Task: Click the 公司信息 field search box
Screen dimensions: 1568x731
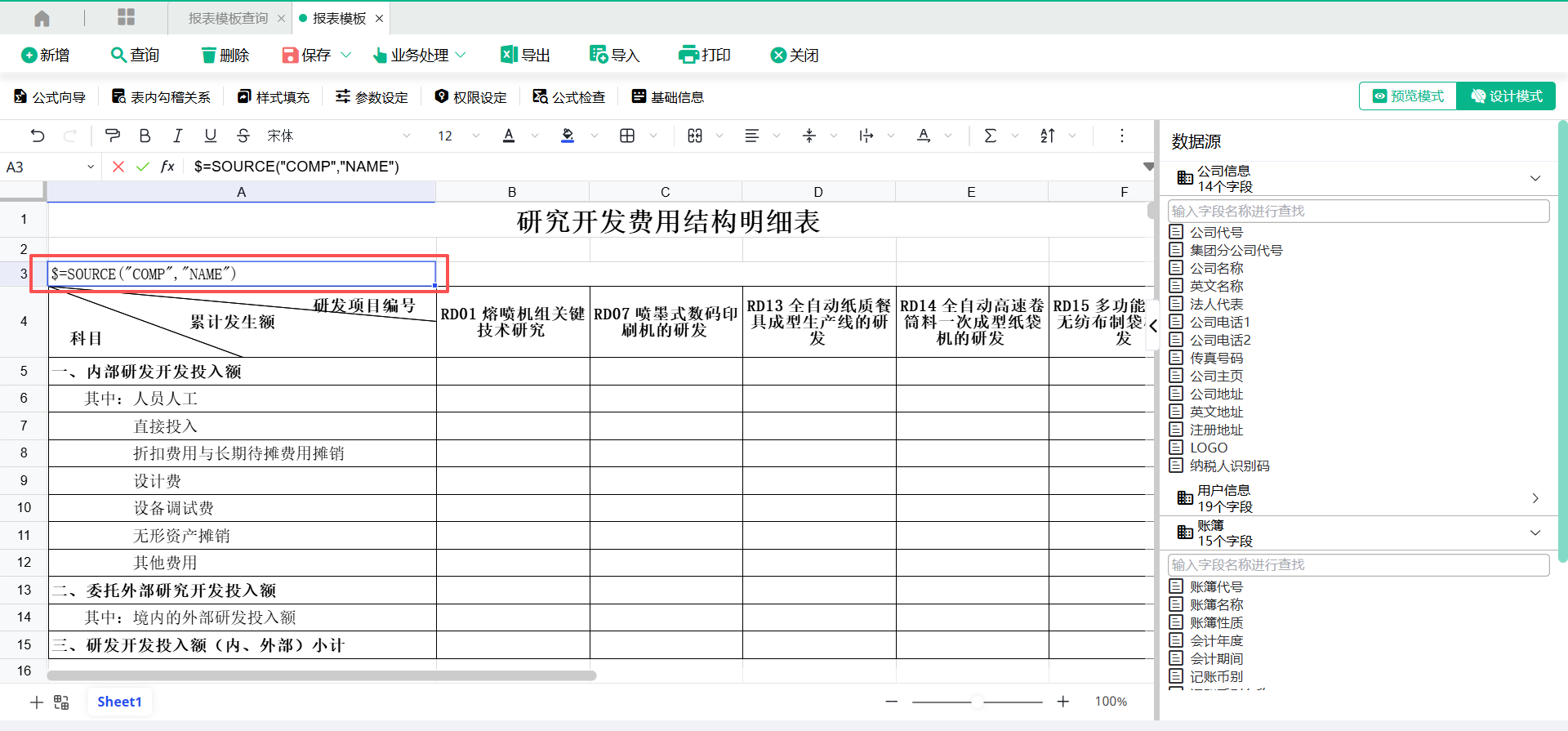Action: tap(1358, 211)
